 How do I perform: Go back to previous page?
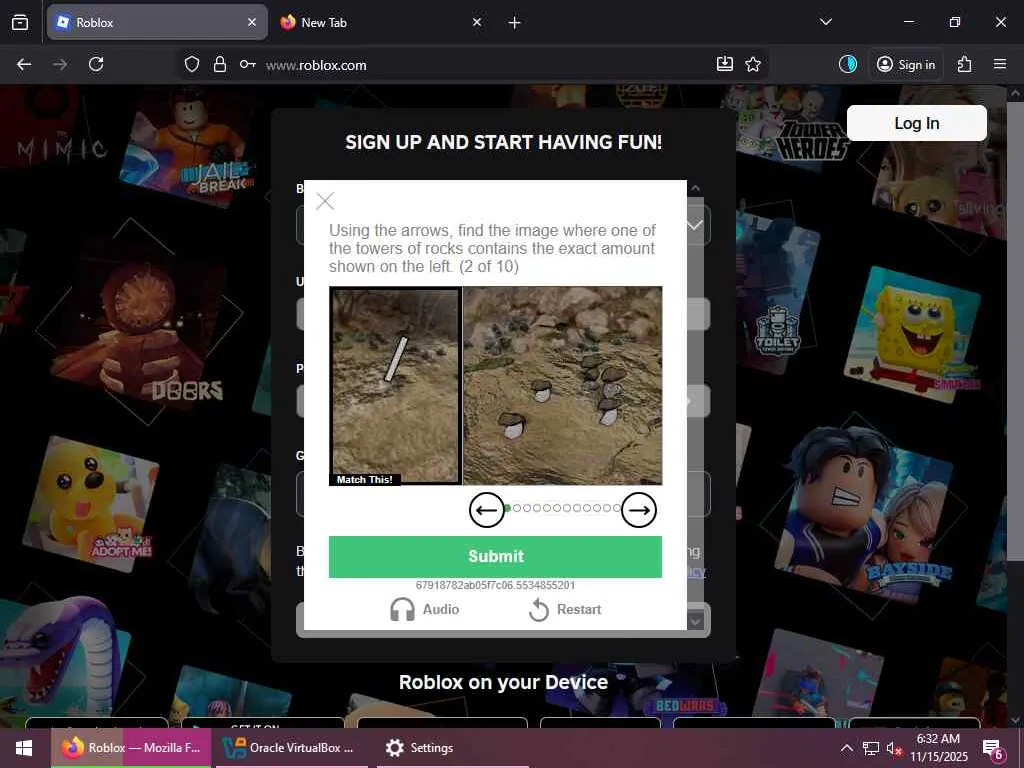coord(24,64)
